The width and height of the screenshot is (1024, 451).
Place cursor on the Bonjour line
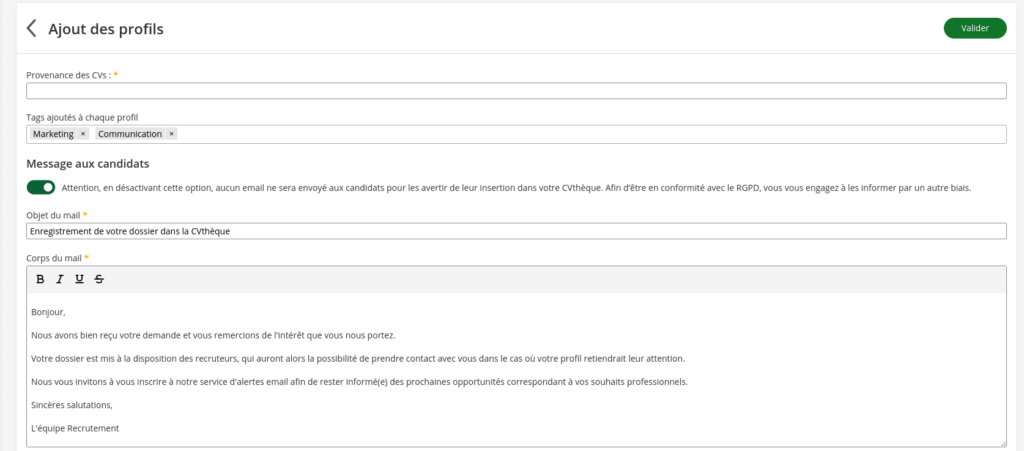coord(48,312)
